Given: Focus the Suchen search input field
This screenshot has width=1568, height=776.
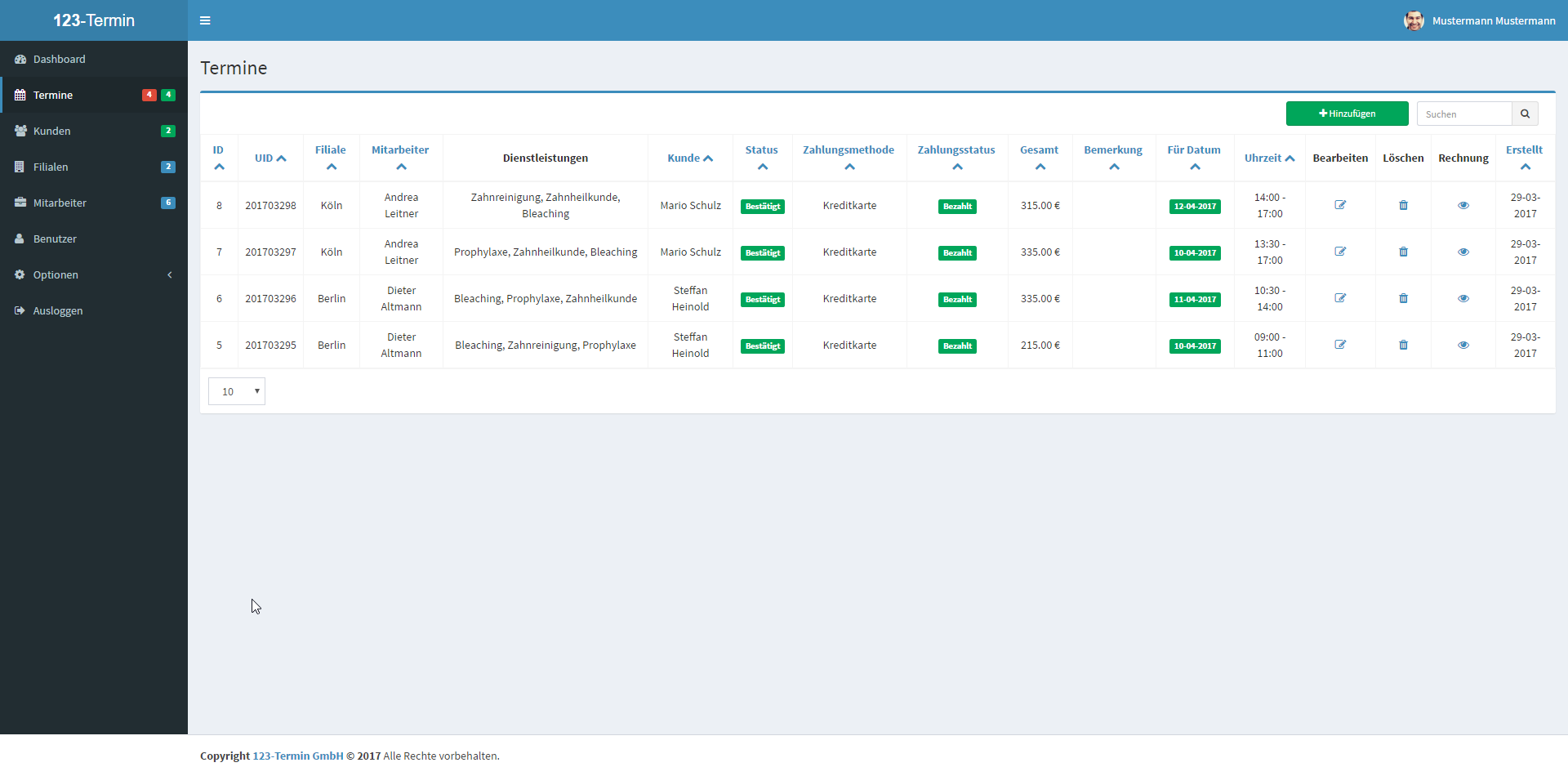Looking at the screenshot, I should pyautogui.click(x=1464, y=114).
